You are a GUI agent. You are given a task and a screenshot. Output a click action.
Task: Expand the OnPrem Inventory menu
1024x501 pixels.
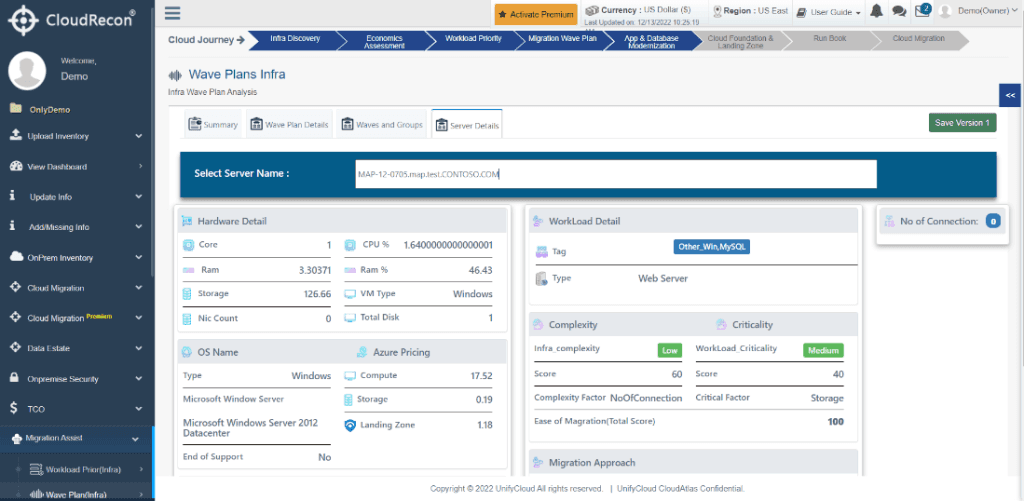click(x=138, y=257)
